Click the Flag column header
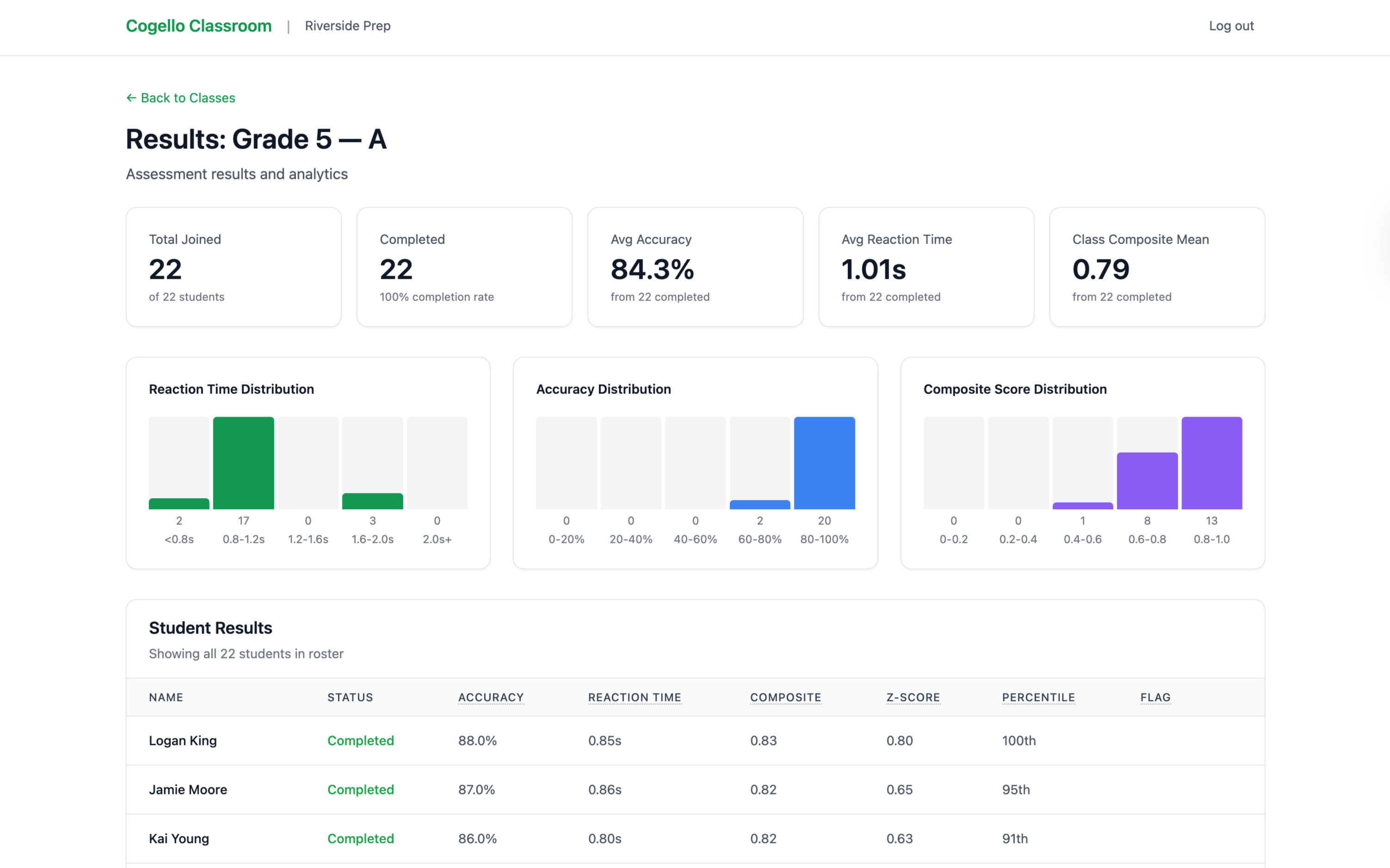 [1155, 697]
